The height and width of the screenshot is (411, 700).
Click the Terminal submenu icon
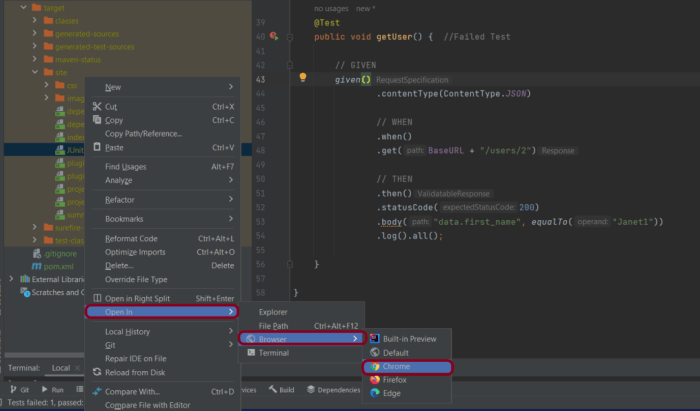pos(251,353)
